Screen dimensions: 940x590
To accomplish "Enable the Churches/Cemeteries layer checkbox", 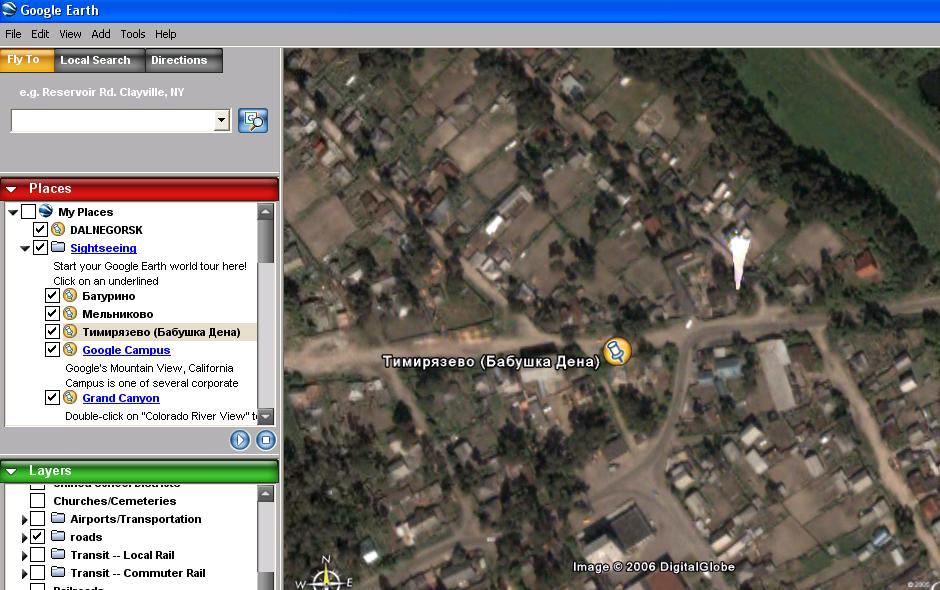I will [x=37, y=501].
